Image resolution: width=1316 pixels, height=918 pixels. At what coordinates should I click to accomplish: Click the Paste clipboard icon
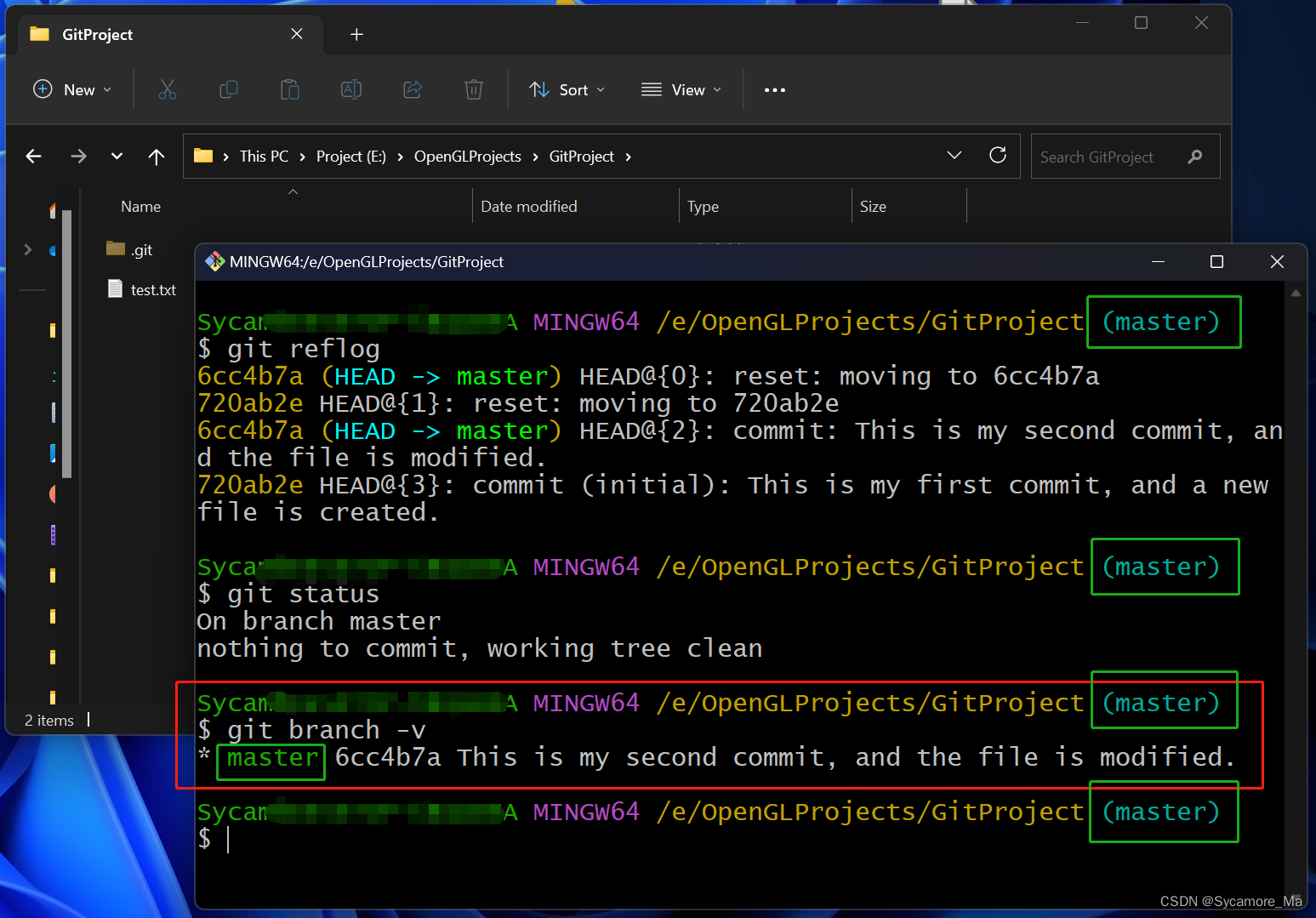[x=290, y=89]
